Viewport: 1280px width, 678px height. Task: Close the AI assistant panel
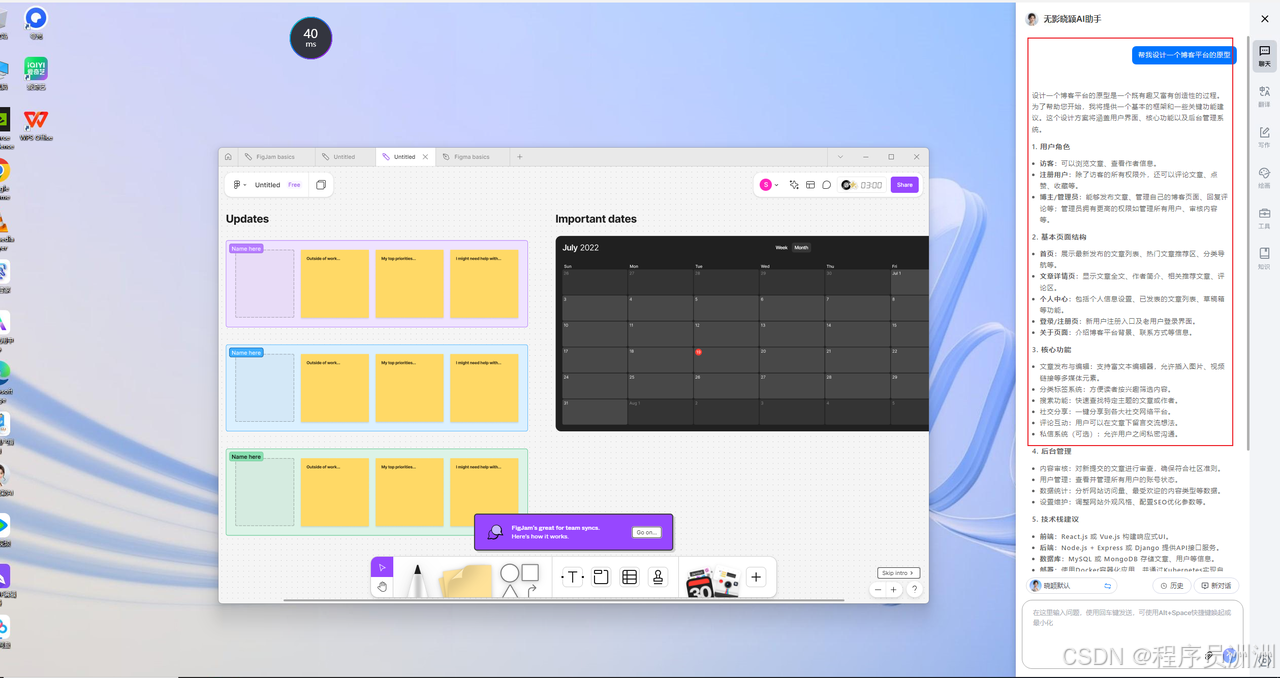[1265, 19]
